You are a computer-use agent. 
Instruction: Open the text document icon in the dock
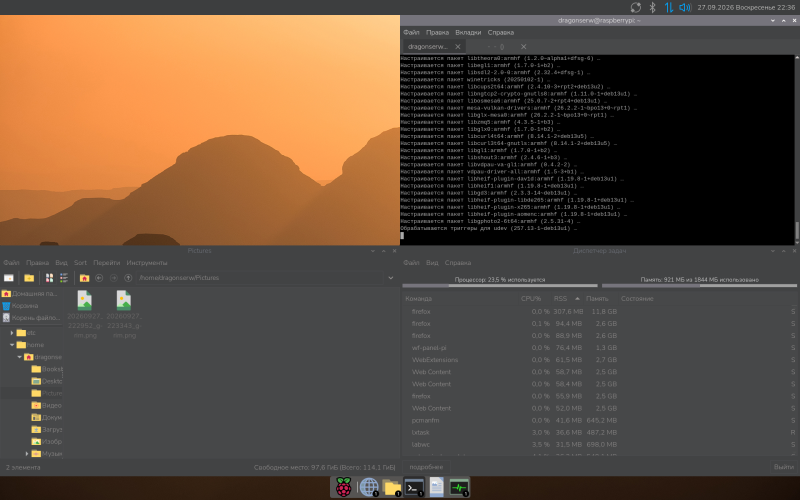(x=436, y=487)
